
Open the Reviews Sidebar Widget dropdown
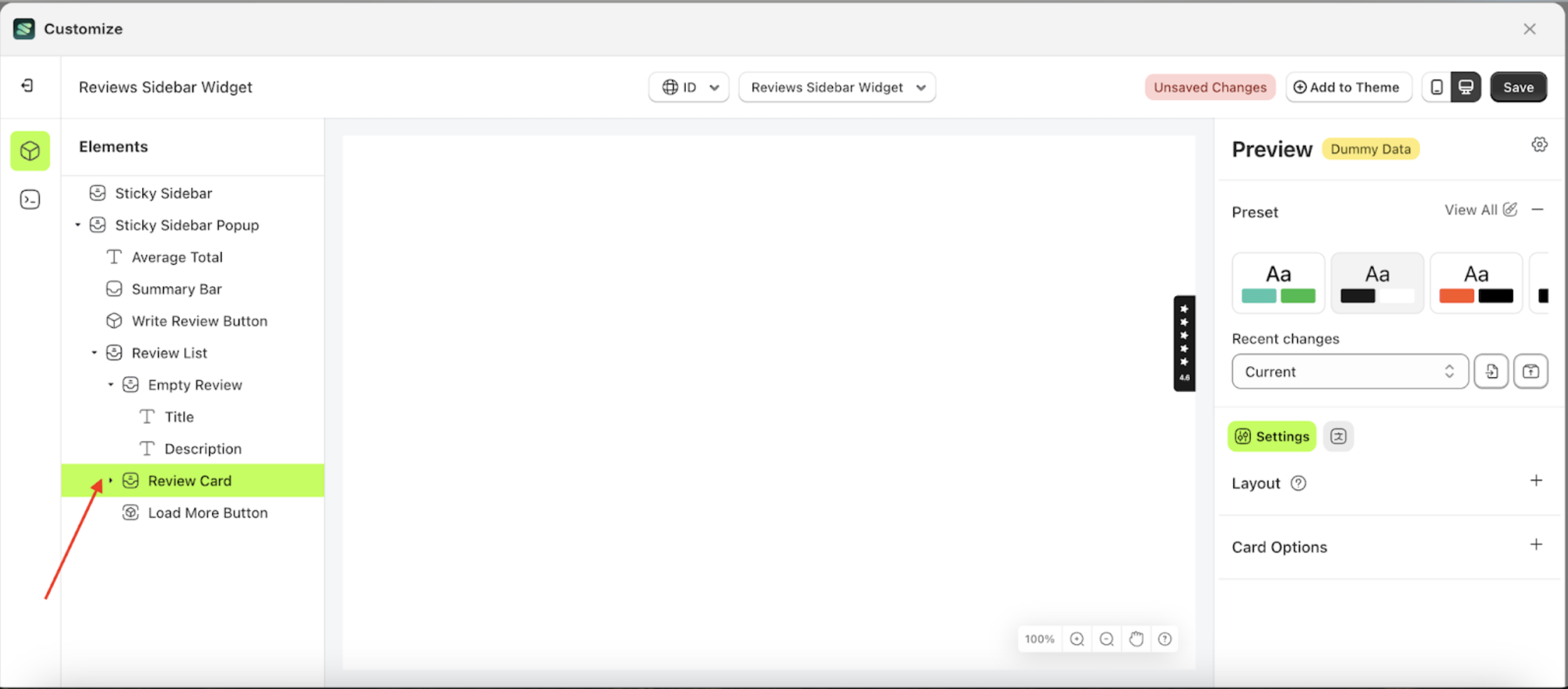pyautogui.click(x=837, y=87)
